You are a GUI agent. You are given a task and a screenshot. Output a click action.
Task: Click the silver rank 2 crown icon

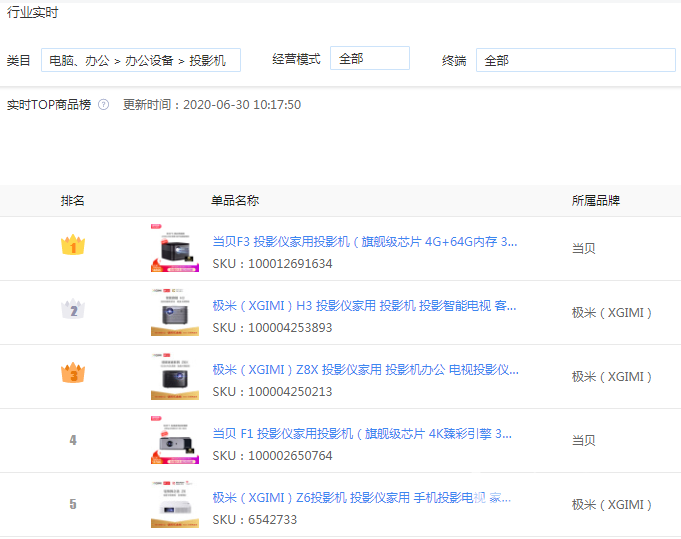73,309
